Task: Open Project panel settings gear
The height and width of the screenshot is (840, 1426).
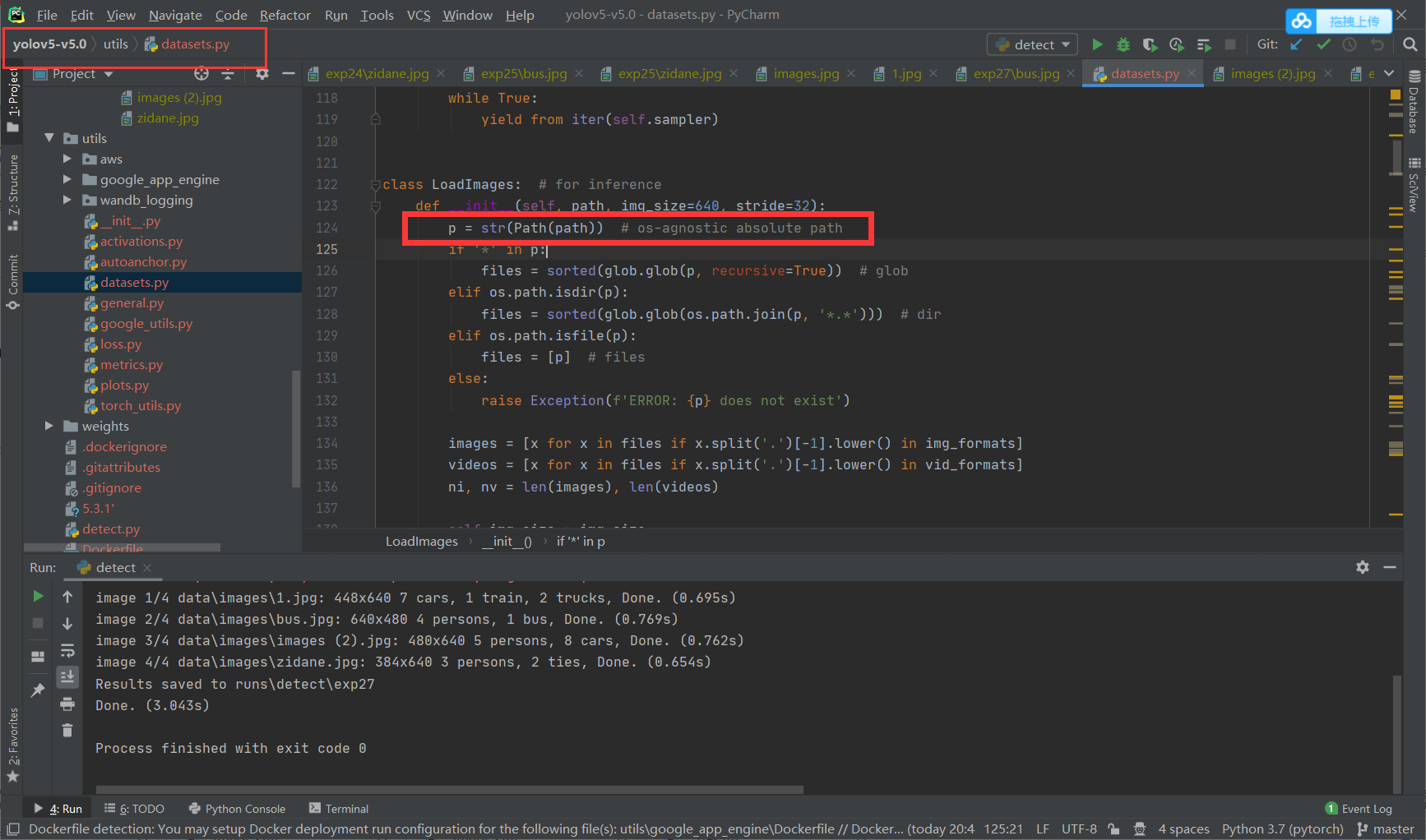Action: (x=262, y=74)
